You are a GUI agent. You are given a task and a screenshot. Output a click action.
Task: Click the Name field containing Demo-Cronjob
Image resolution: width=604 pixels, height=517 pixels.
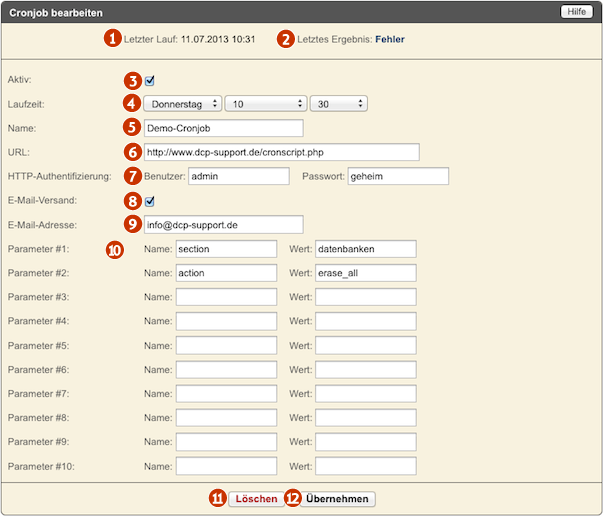click(224, 128)
